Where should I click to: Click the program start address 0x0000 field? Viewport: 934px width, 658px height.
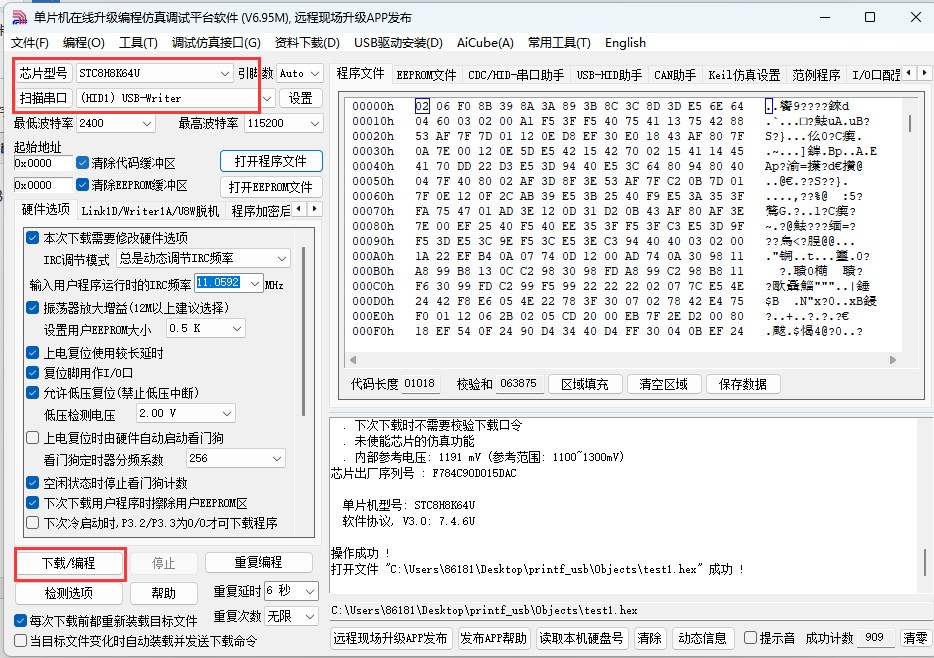[43, 163]
